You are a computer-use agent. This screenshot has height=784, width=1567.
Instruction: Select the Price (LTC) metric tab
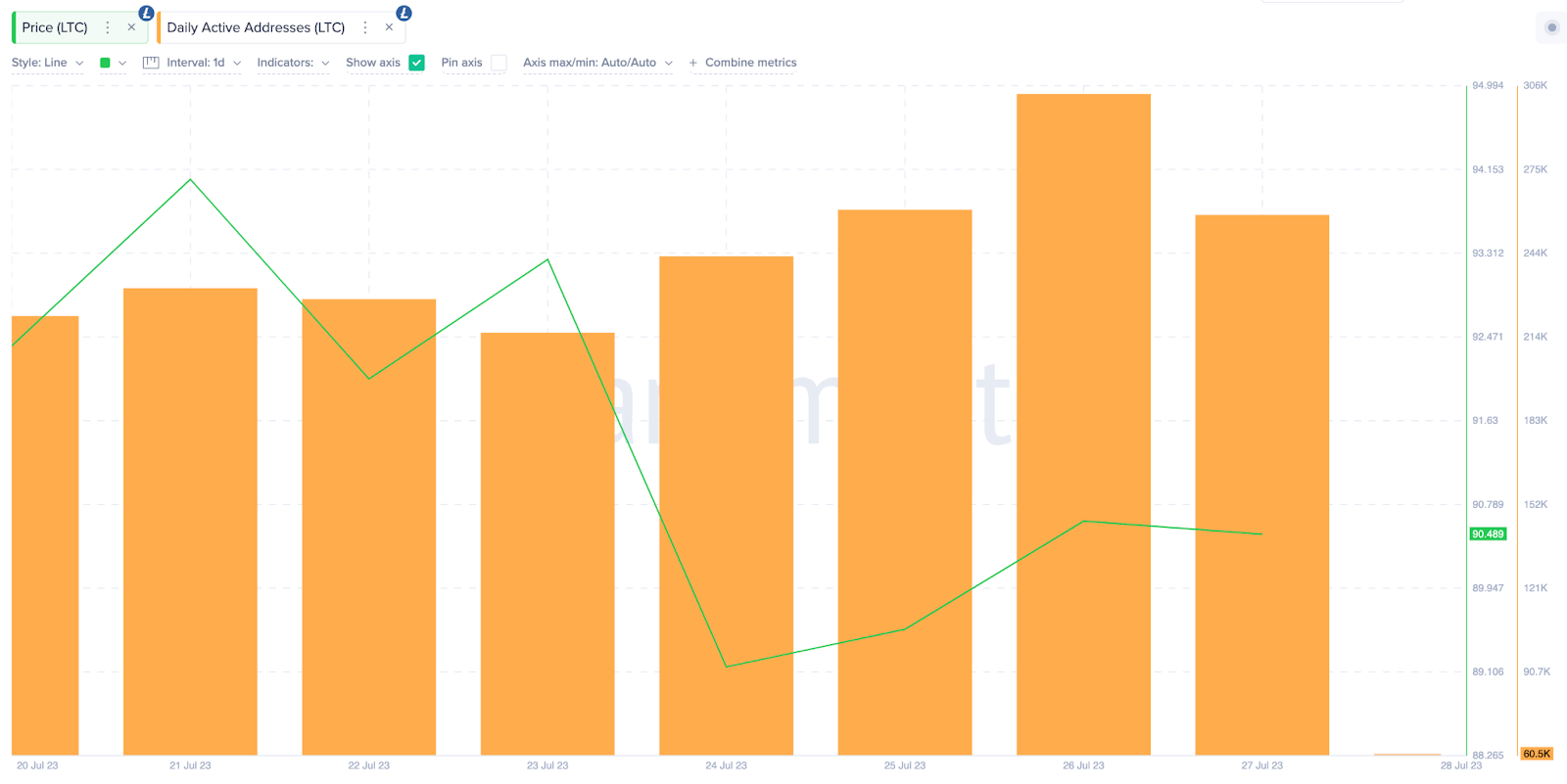pyautogui.click(x=55, y=27)
